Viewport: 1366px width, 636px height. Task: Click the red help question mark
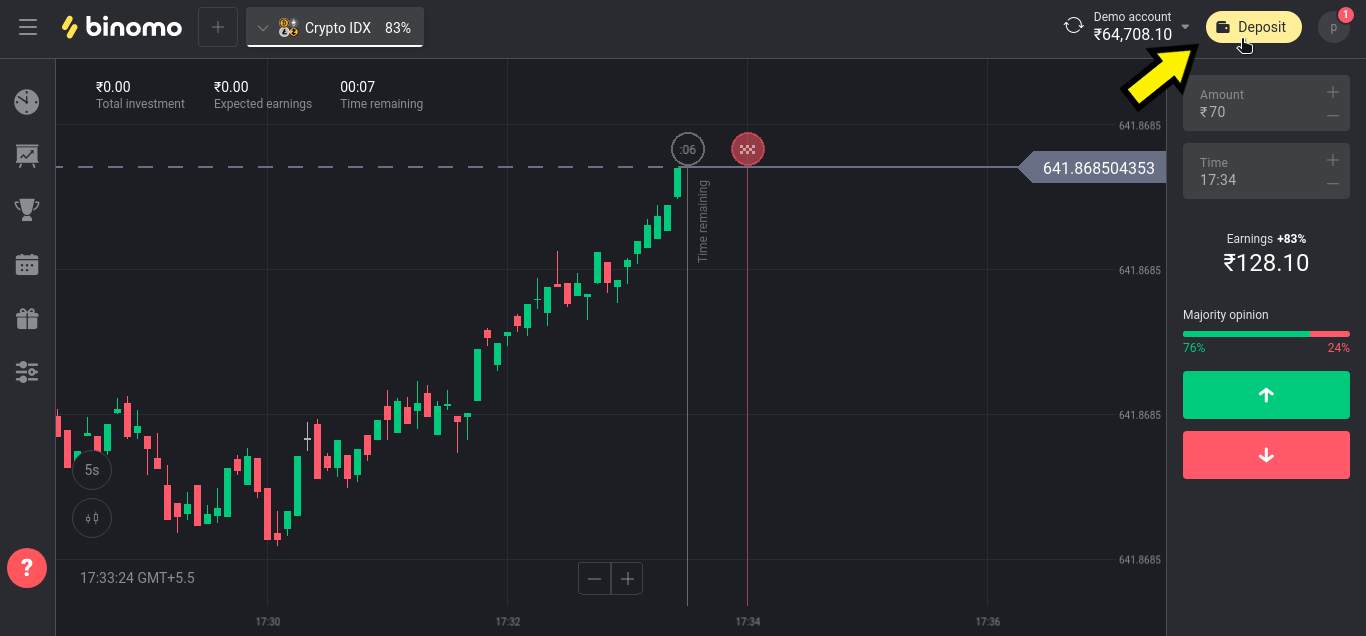27,568
